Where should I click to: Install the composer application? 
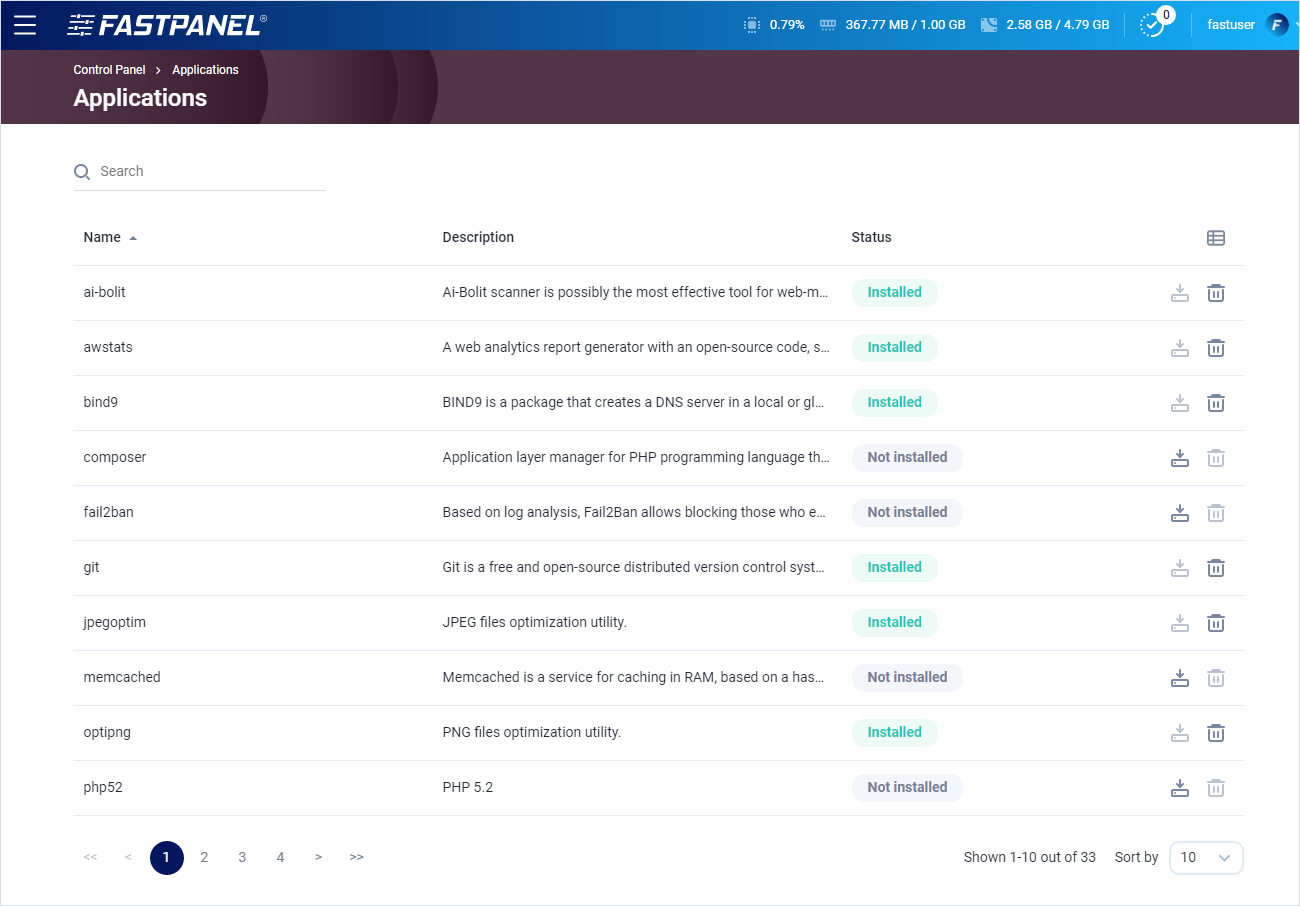pyautogui.click(x=1180, y=458)
